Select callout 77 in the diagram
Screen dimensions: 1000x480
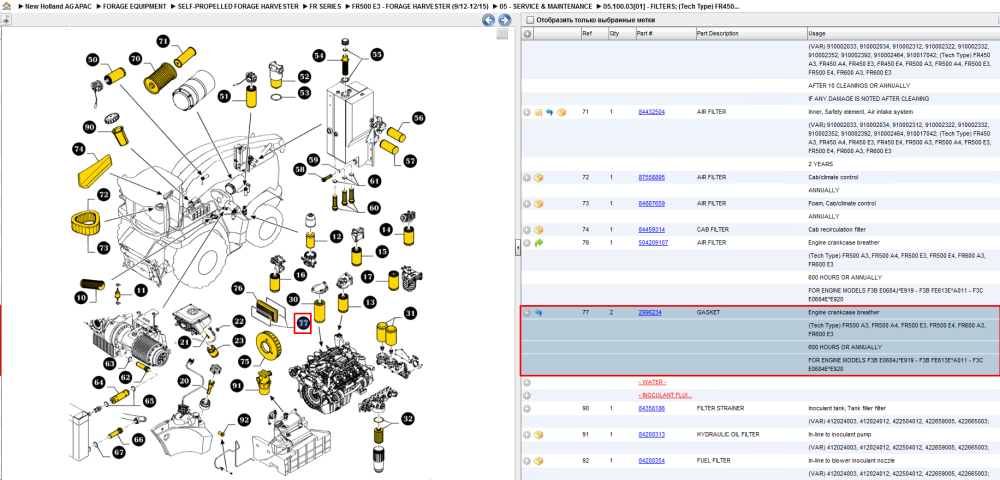coord(302,323)
